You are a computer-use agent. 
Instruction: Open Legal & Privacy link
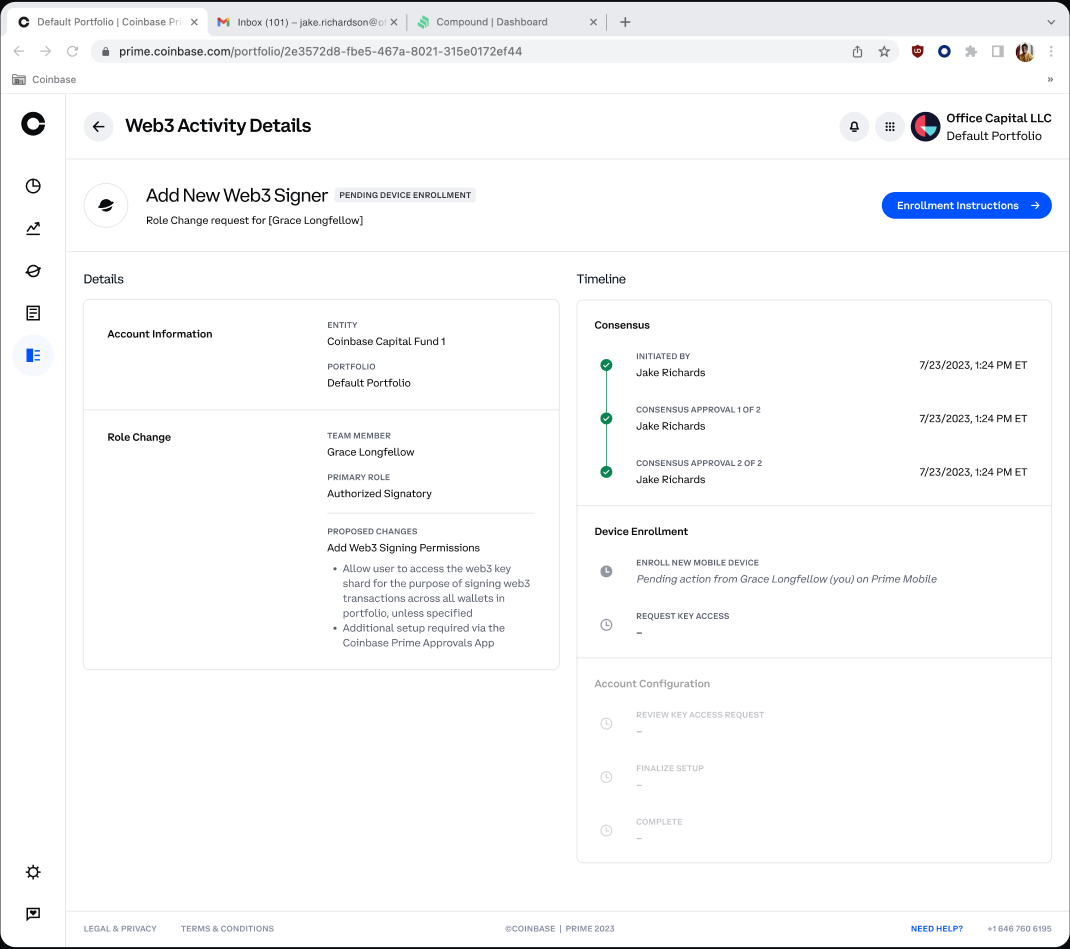point(120,929)
